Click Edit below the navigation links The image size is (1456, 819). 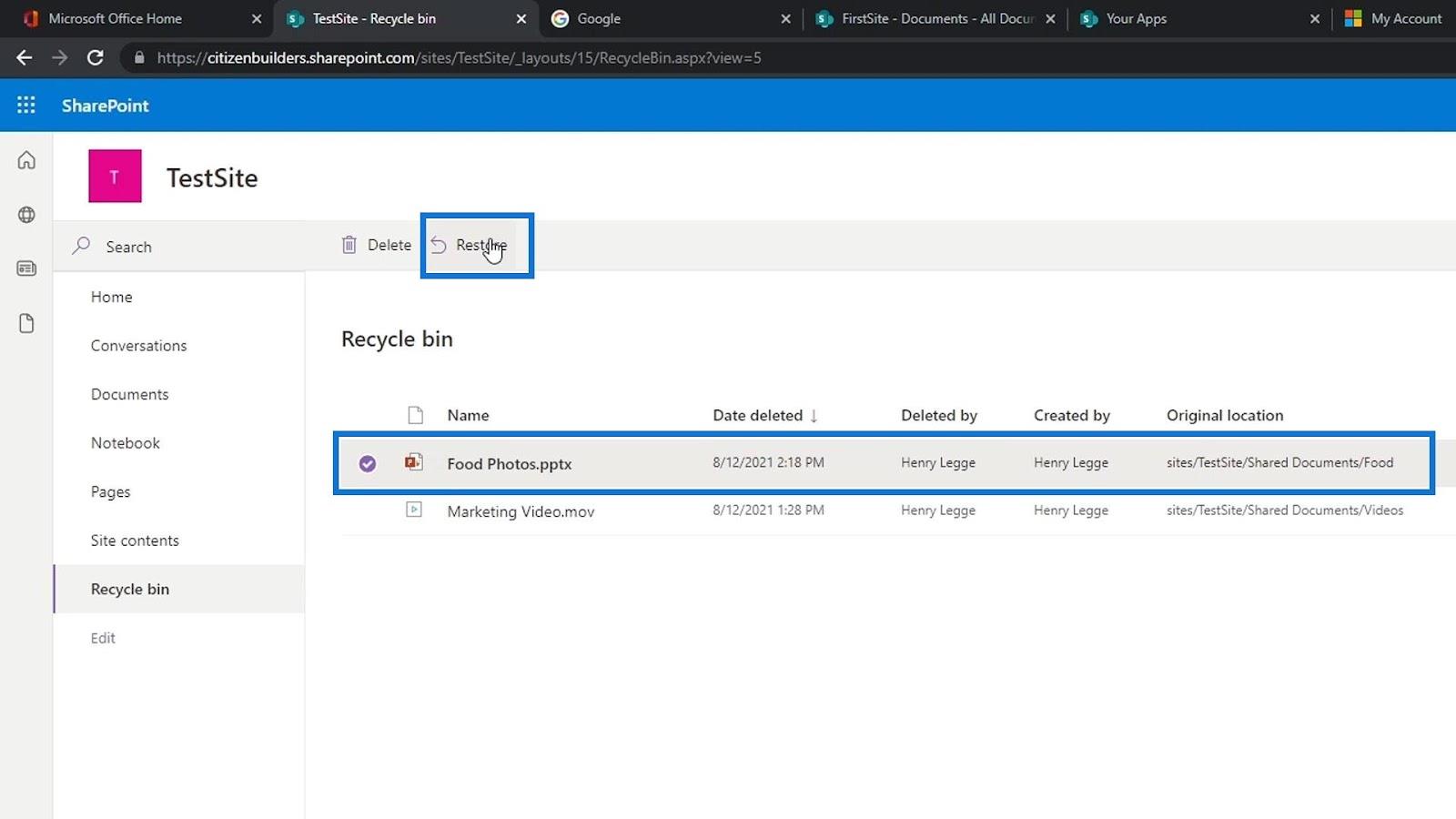pyautogui.click(x=103, y=638)
